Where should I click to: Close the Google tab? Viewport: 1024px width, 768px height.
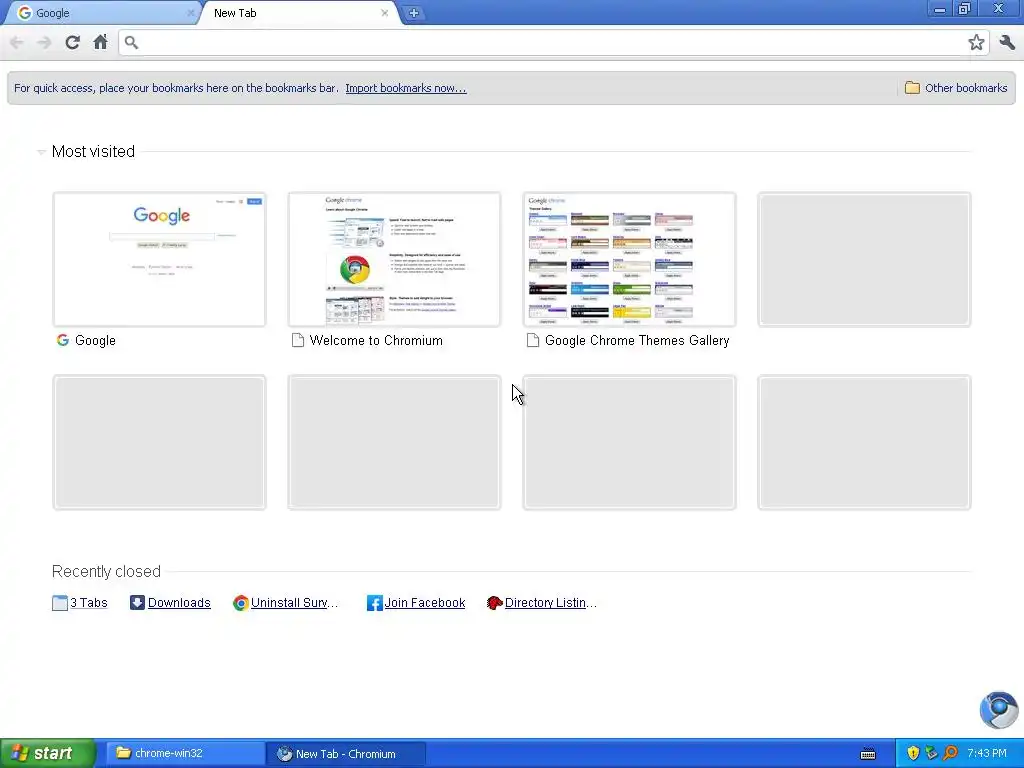pos(191,13)
